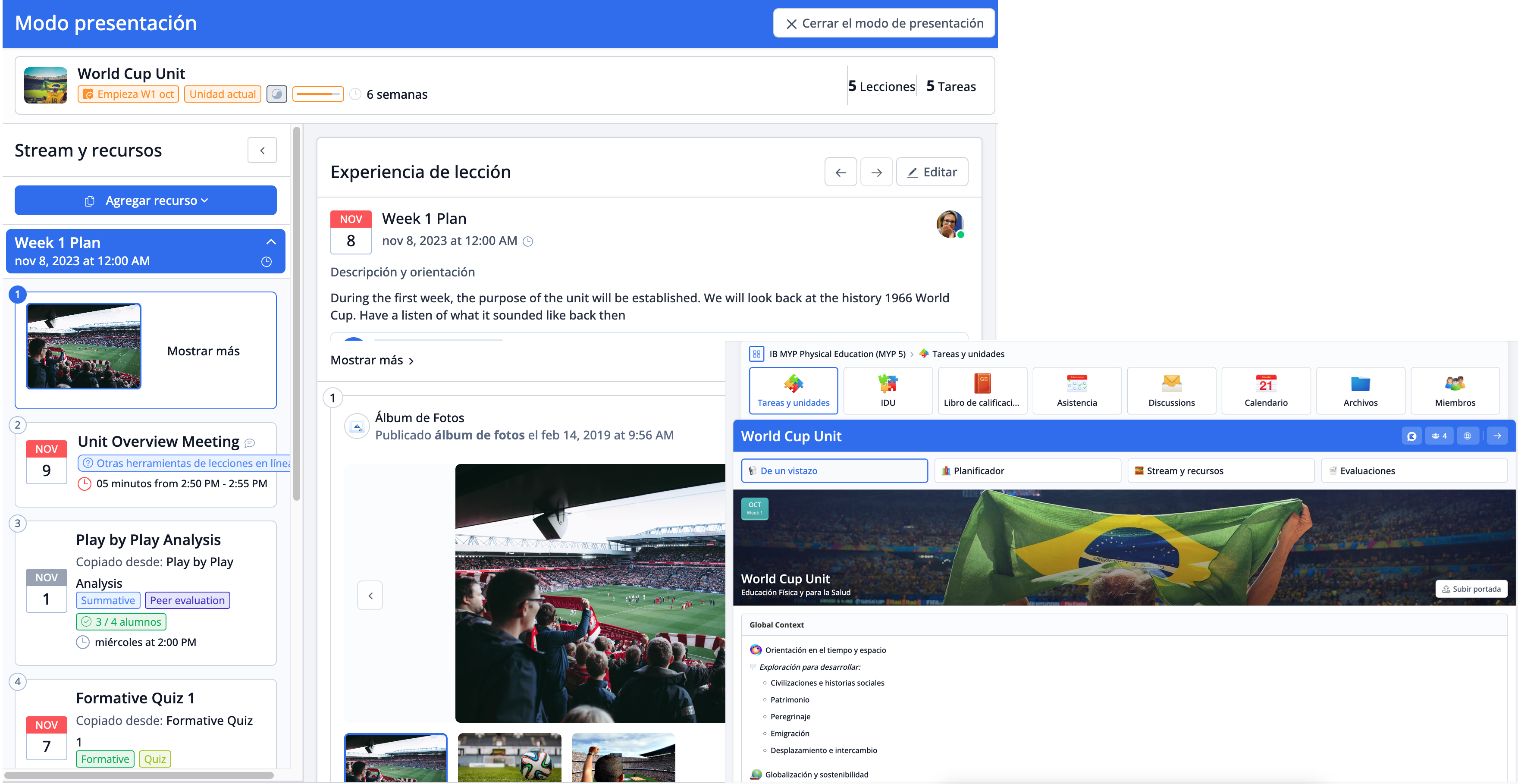This screenshot has width=1518, height=784.
Task: Open the Agregar recurso dropdown
Action: tap(146, 201)
